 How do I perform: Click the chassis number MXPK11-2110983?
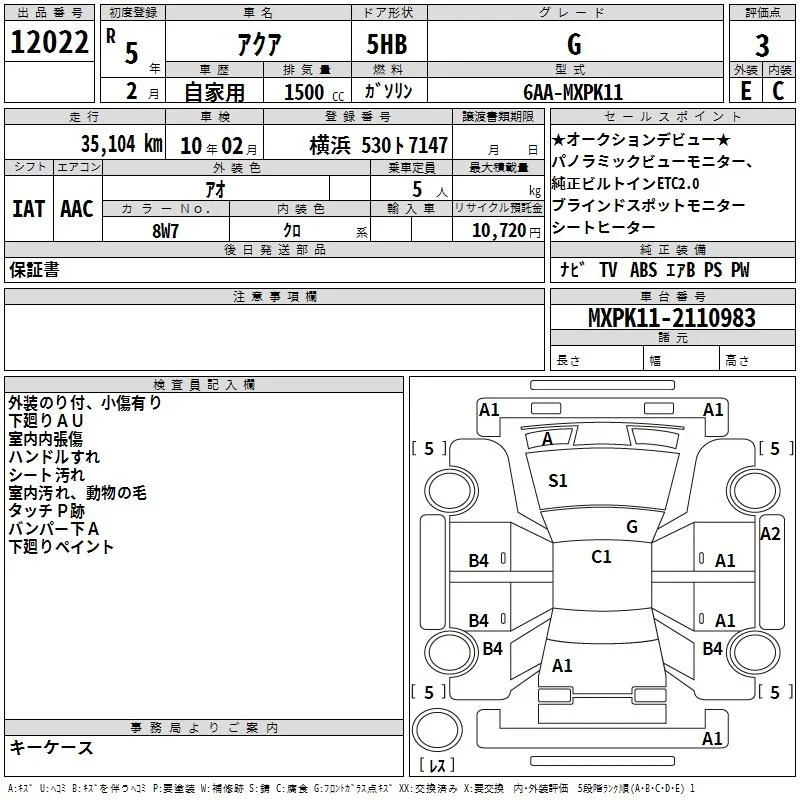[672, 317]
